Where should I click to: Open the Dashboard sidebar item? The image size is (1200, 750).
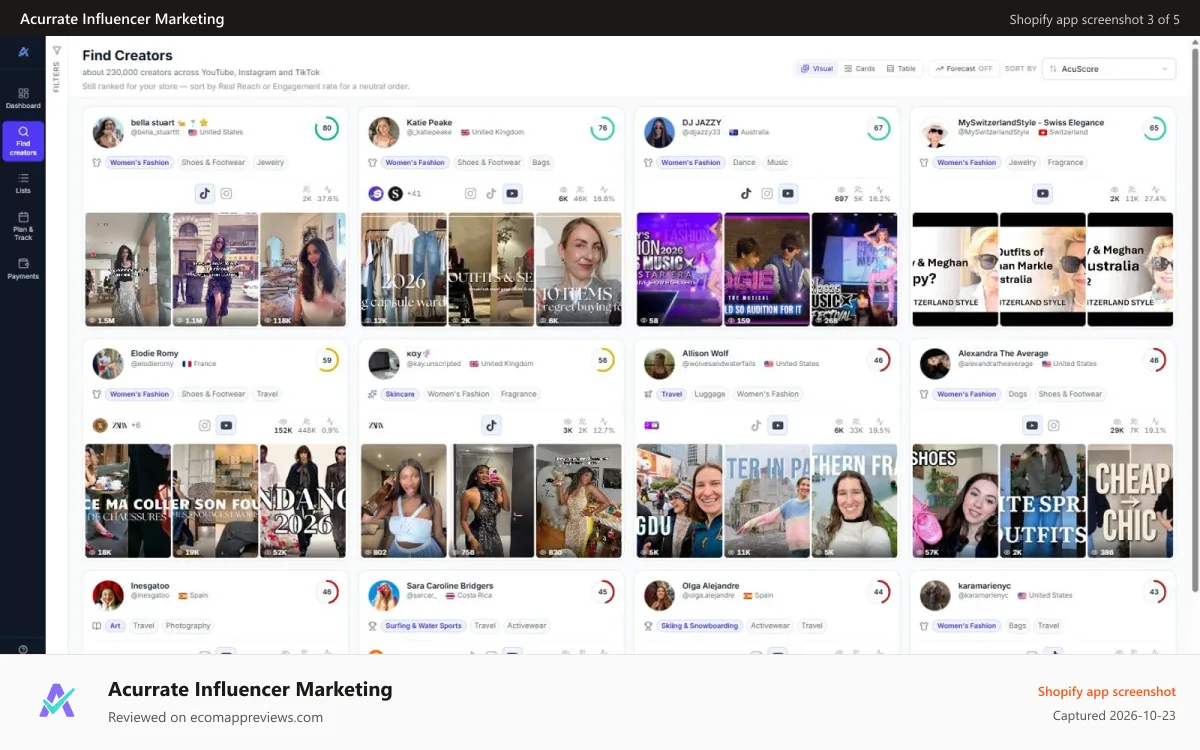click(x=23, y=98)
